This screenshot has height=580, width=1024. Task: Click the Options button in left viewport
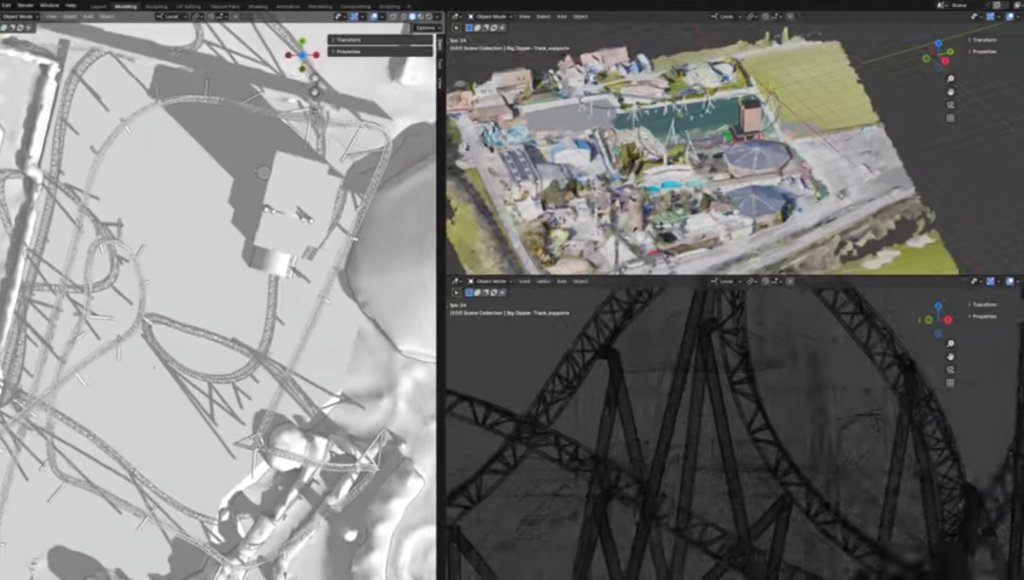[x=425, y=28]
